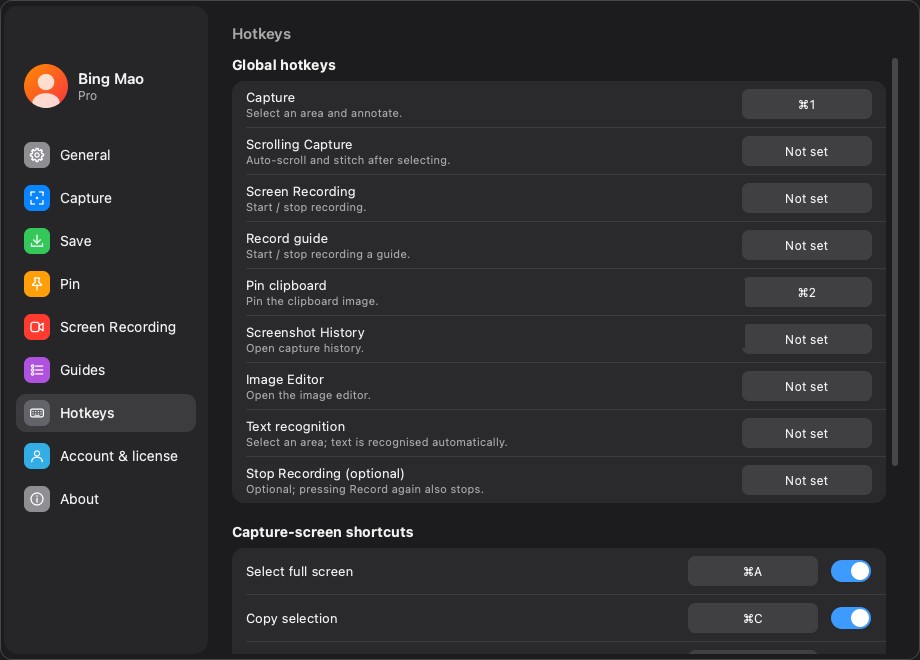Screen dimensions: 920x660
Task: Edit the Select full screen ⌘A shortcut
Action: point(752,571)
